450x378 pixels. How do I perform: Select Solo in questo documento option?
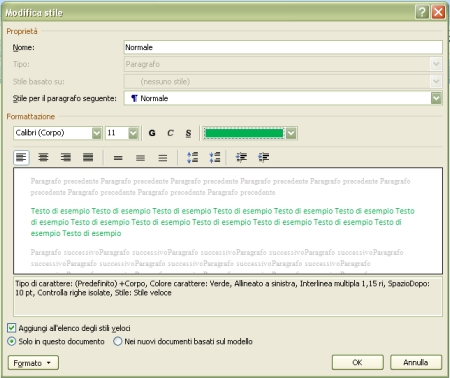coord(12,341)
